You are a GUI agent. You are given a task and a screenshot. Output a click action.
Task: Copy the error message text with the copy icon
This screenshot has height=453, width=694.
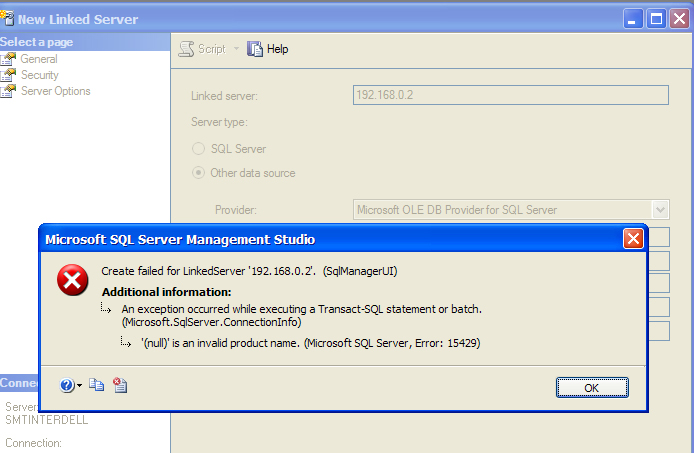coord(96,385)
